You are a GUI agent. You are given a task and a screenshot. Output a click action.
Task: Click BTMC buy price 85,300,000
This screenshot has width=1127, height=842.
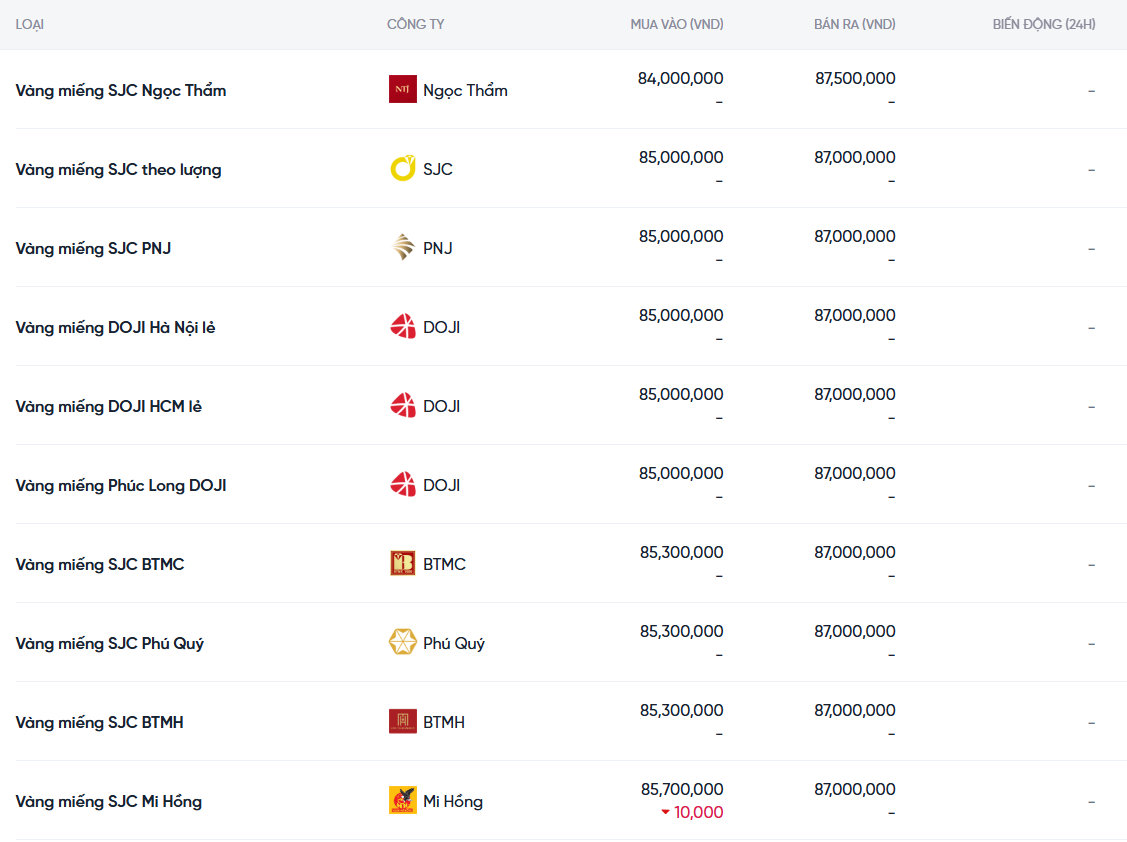pyautogui.click(x=682, y=553)
